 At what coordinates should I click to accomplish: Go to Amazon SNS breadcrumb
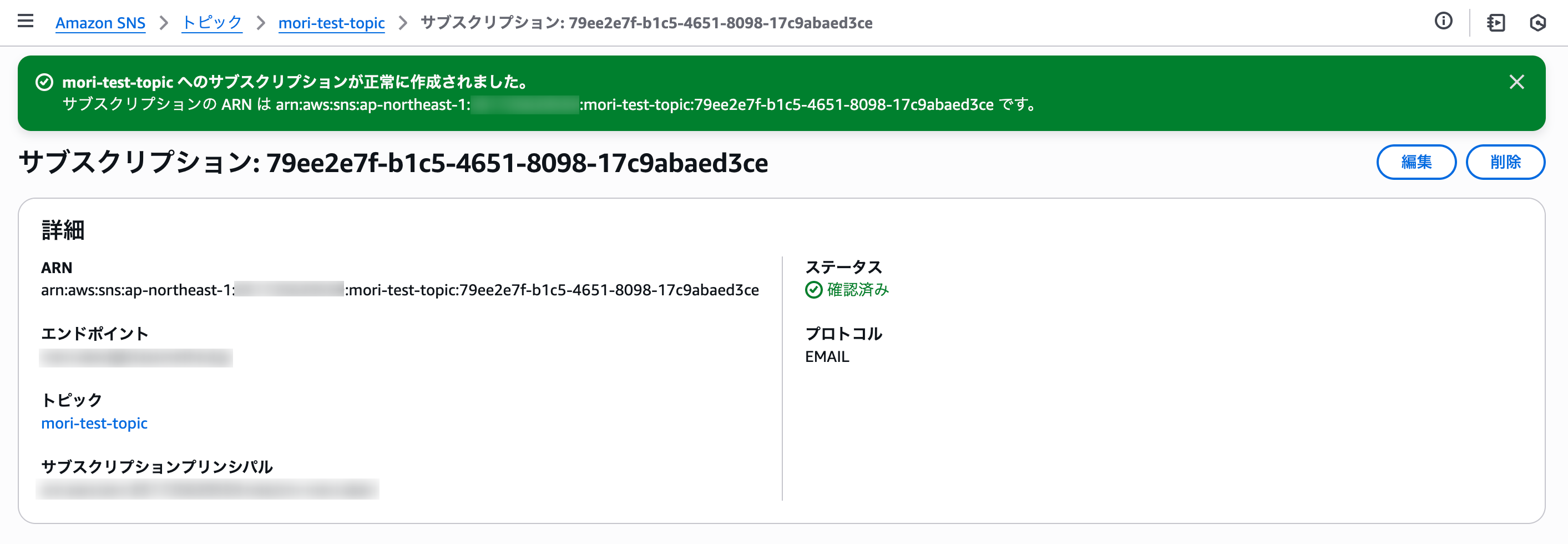100,23
